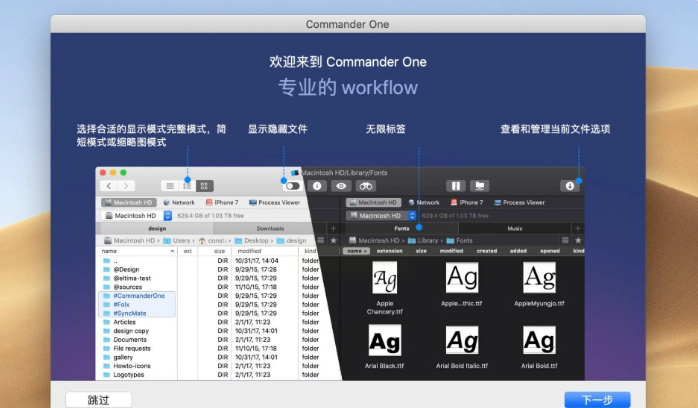
Task: Sort right panel by added column
Action: [518, 251]
